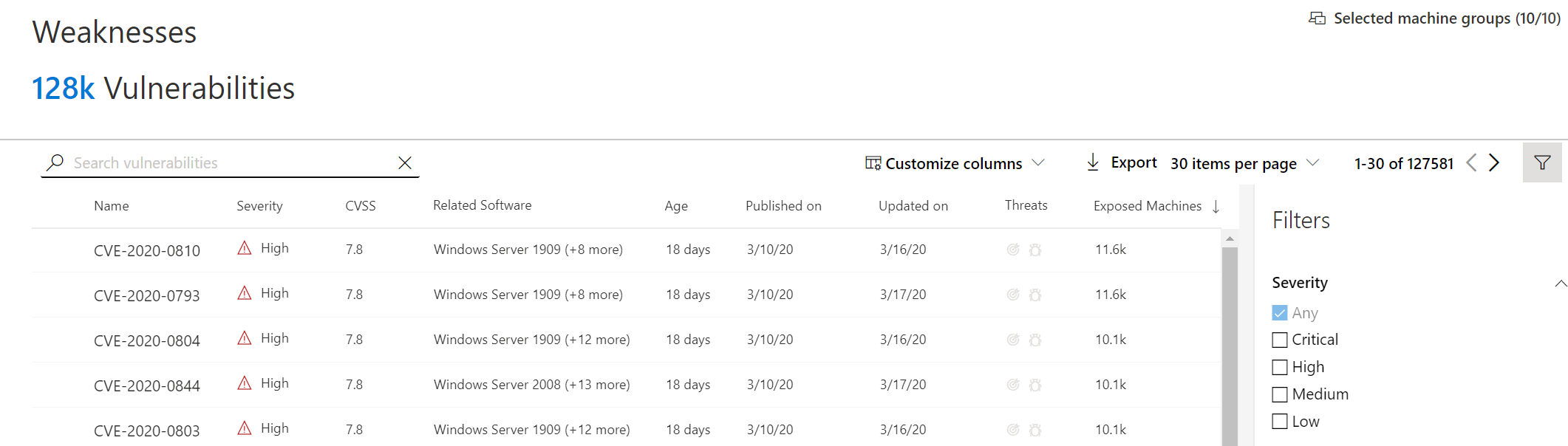Sort the table by Severity column
The image size is (1568, 446).
tap(259, 206)
